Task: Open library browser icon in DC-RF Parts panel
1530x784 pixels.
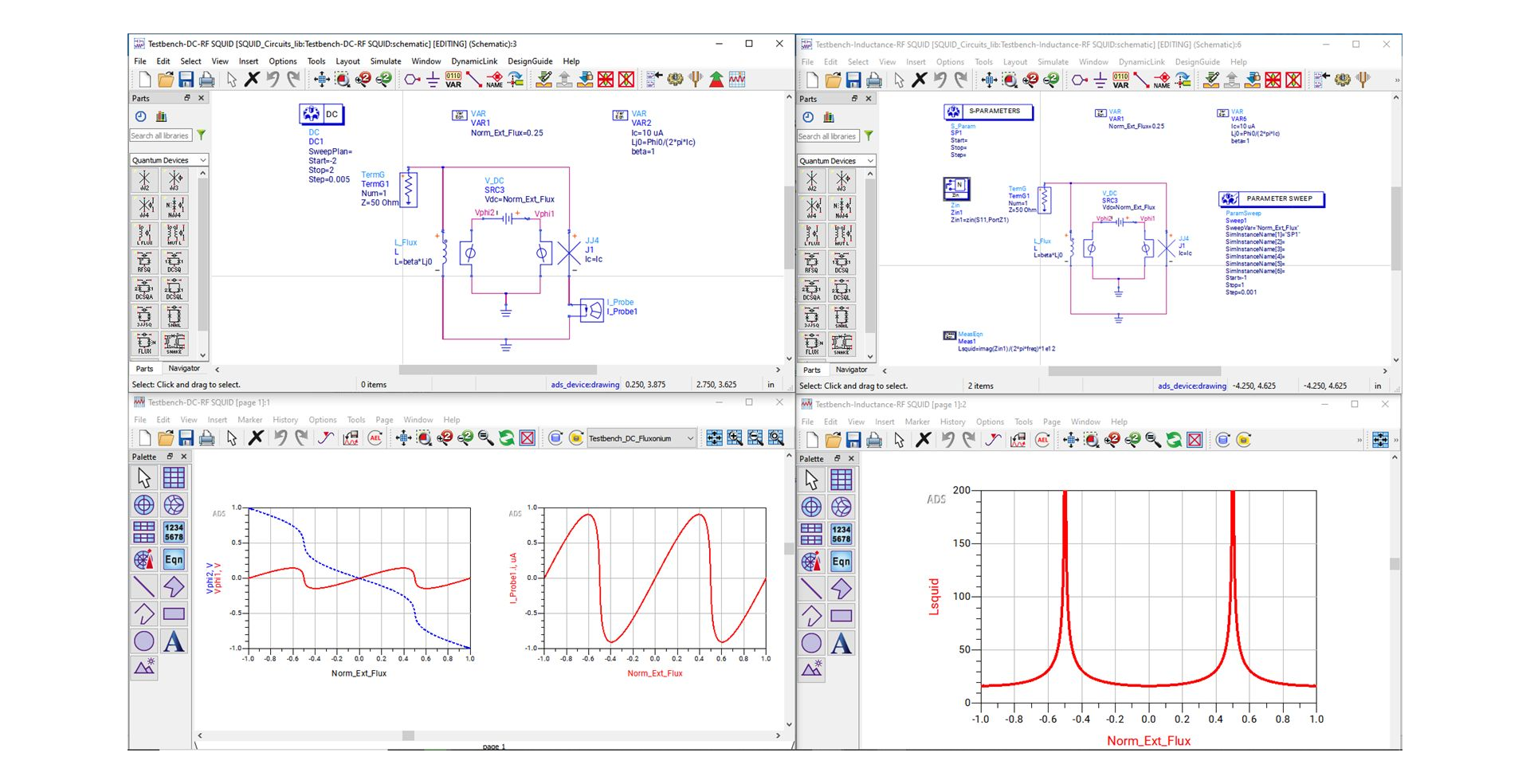Action: pos(161,116)
